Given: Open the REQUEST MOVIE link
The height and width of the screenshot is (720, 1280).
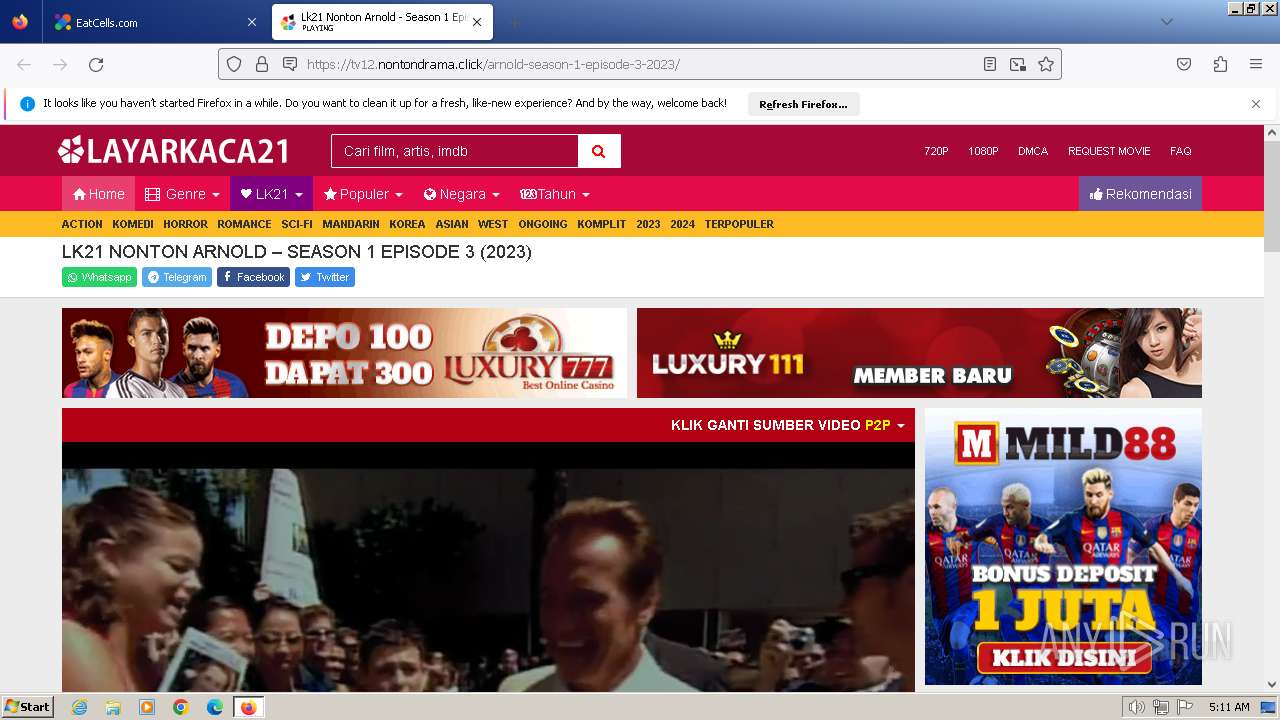Looking at the screenshot, I should click(1109, 151).
